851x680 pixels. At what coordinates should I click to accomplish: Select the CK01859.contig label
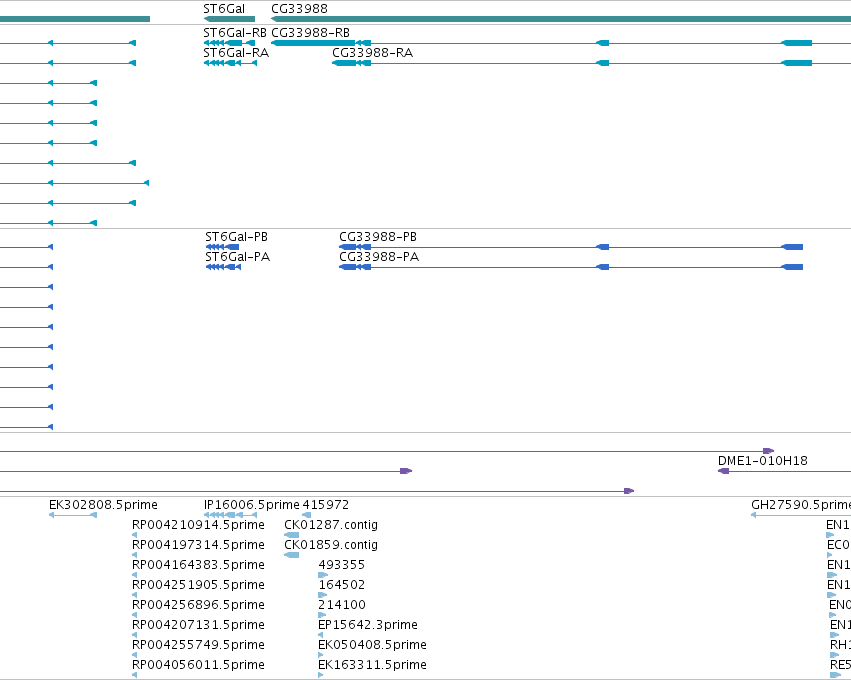[331, 545]
